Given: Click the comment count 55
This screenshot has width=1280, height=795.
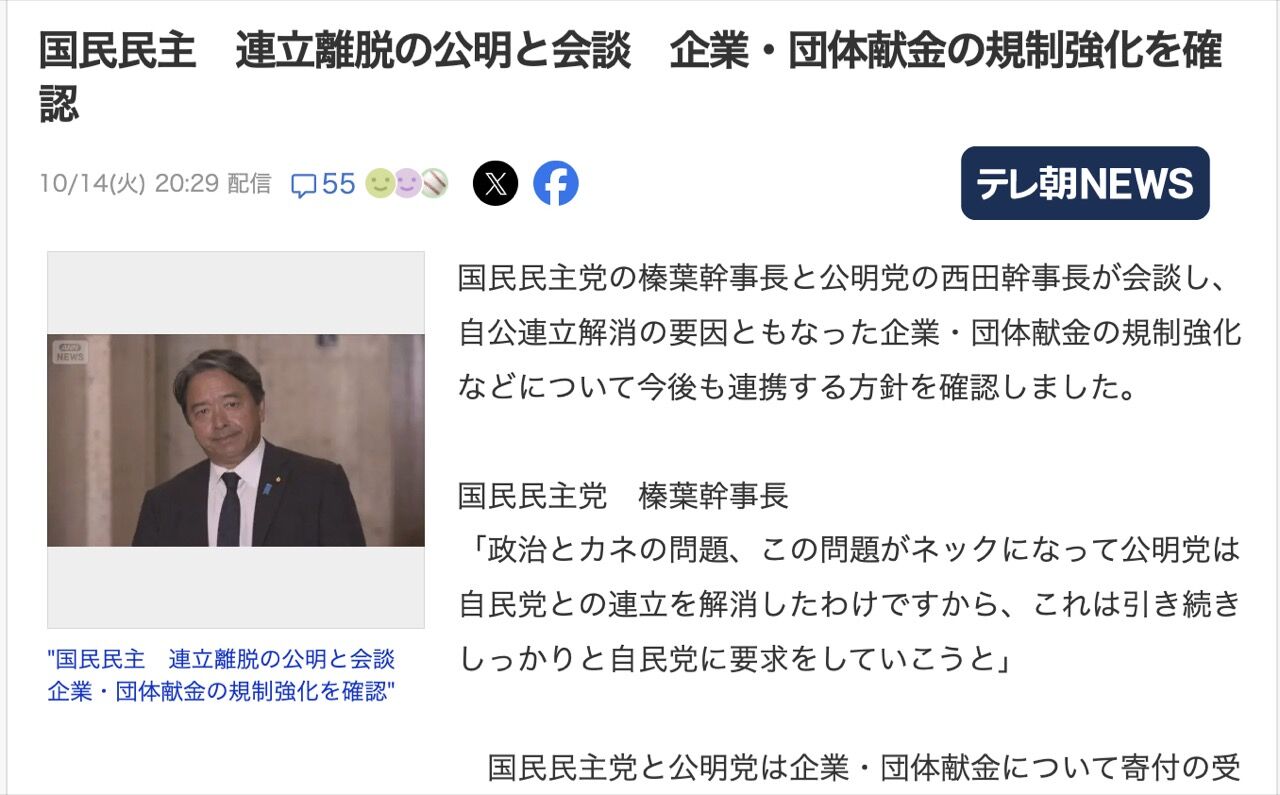Looking at the screenshot, I should pos(339,184).
